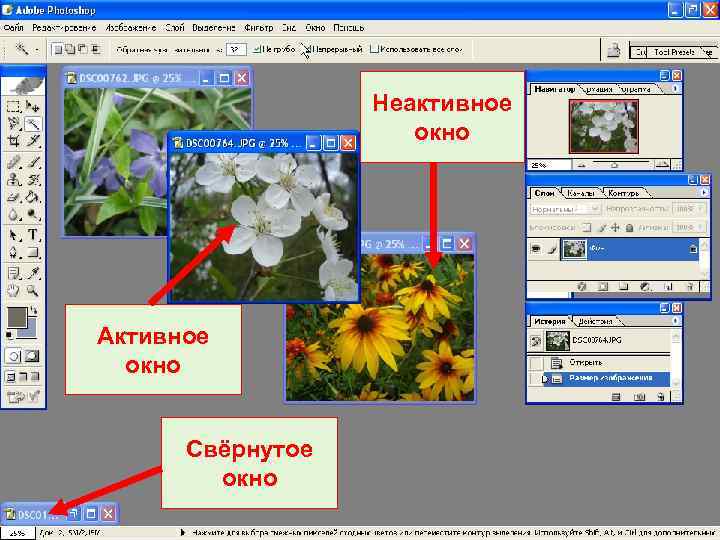Jump to ImageReady icon
Screen dimensions: 720x540
pyautogui.click(x=23, y=396)
